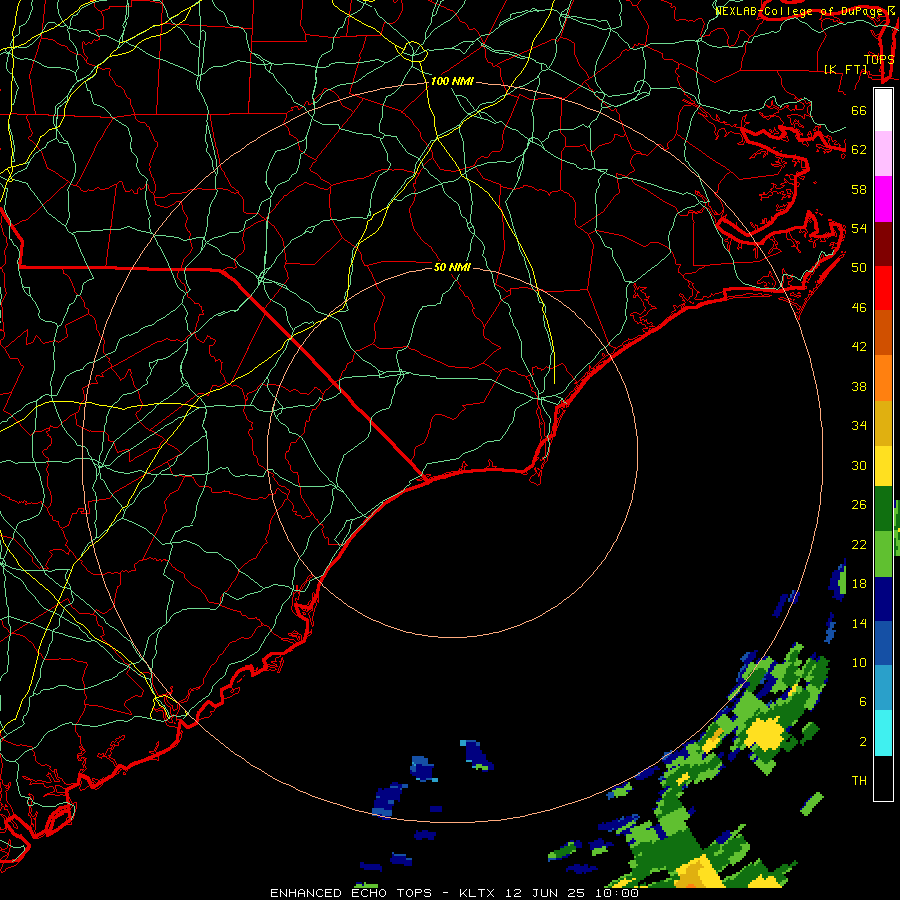Image resolution: width=900 pixels, height=900 pixels.
Task: Click the dark green 30 kft legend swatch
Action: [x=883, y=509]
